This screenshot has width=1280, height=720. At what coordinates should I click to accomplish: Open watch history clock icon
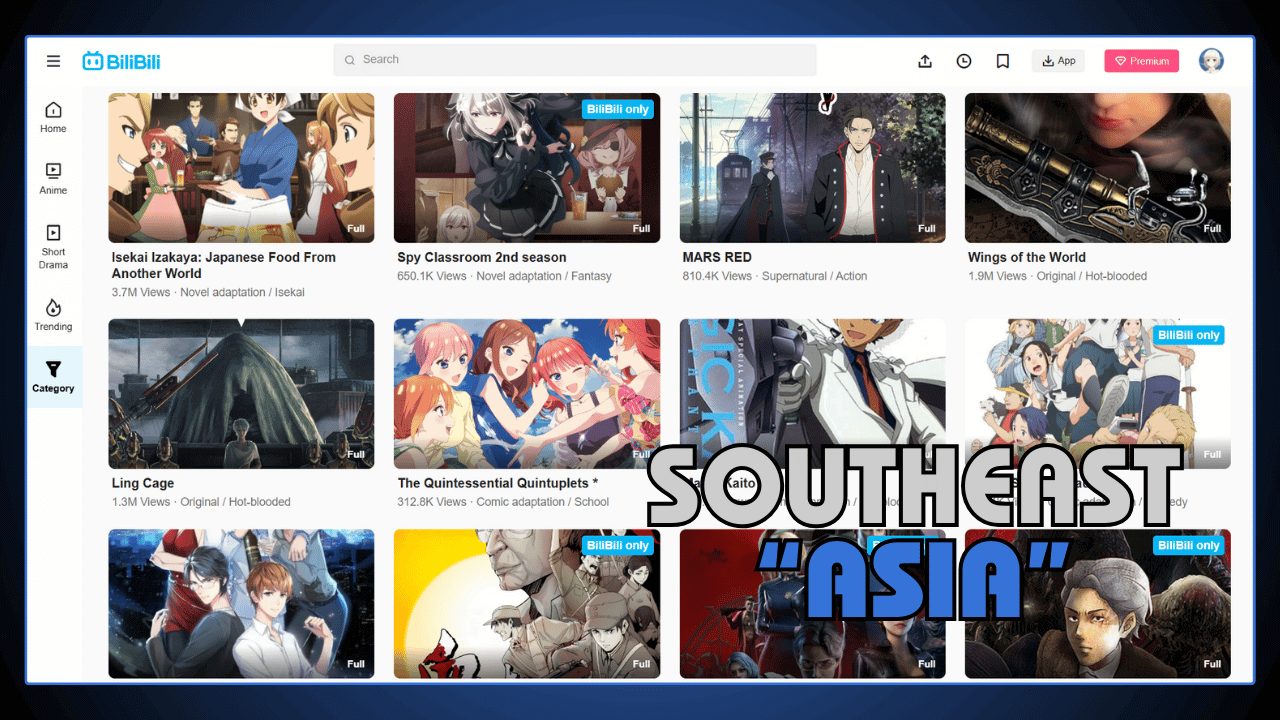[964, 61]
